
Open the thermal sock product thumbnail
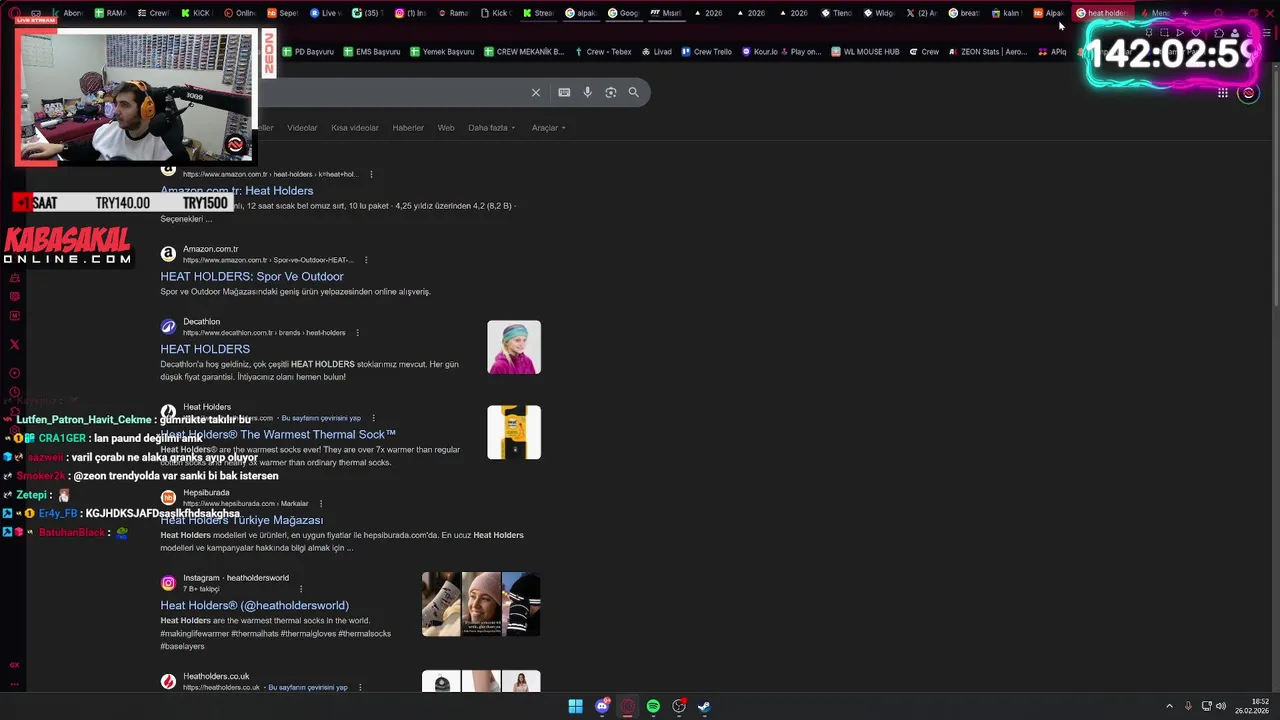[x=514, y=432]
